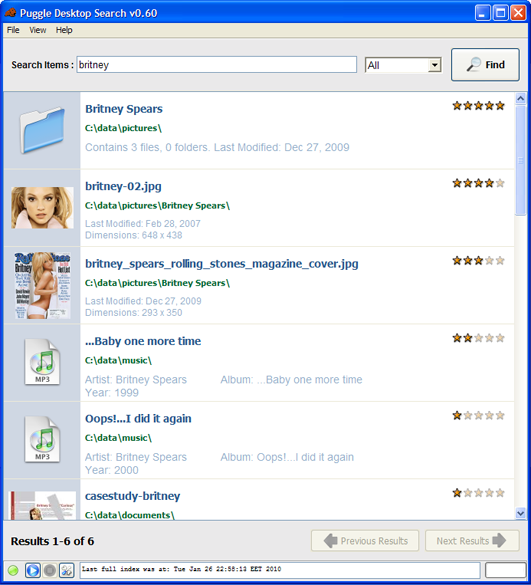Maximize the Puggle Desktop Search window

500,13
